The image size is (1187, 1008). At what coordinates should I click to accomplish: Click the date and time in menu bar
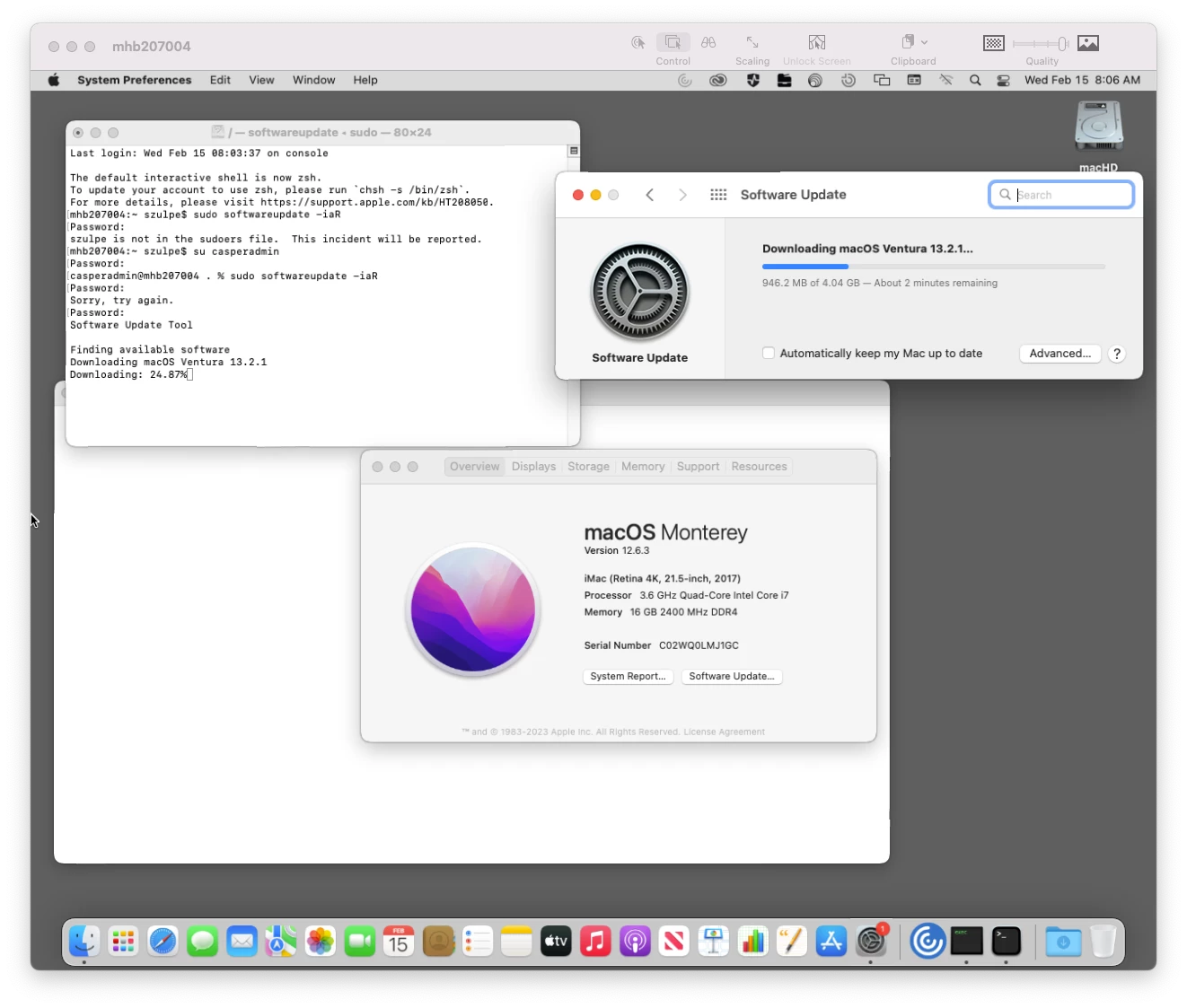tap(1082, 80)
